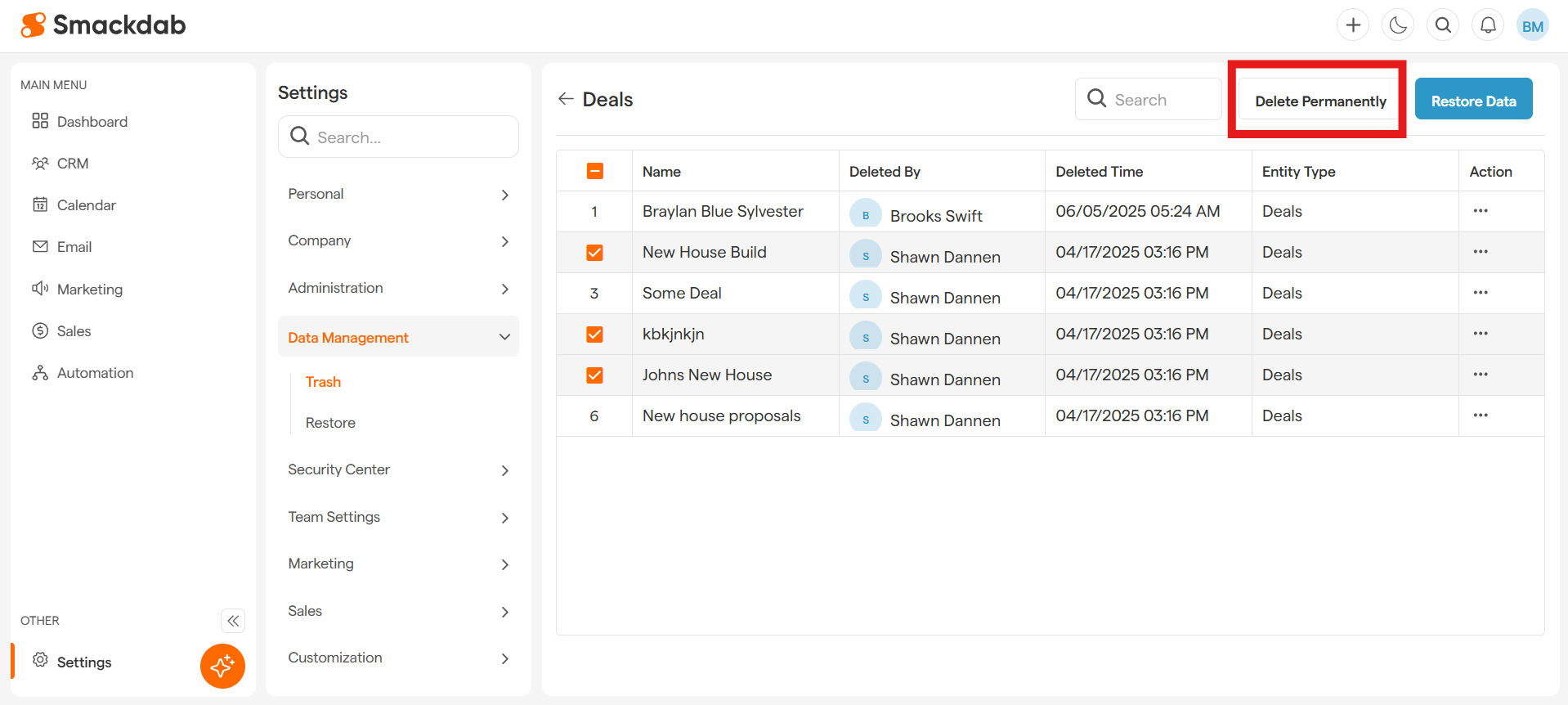Viewport: 1568px width, 705px height.
Task: Open the notifications bell icon
Action: coord(1488,25)
